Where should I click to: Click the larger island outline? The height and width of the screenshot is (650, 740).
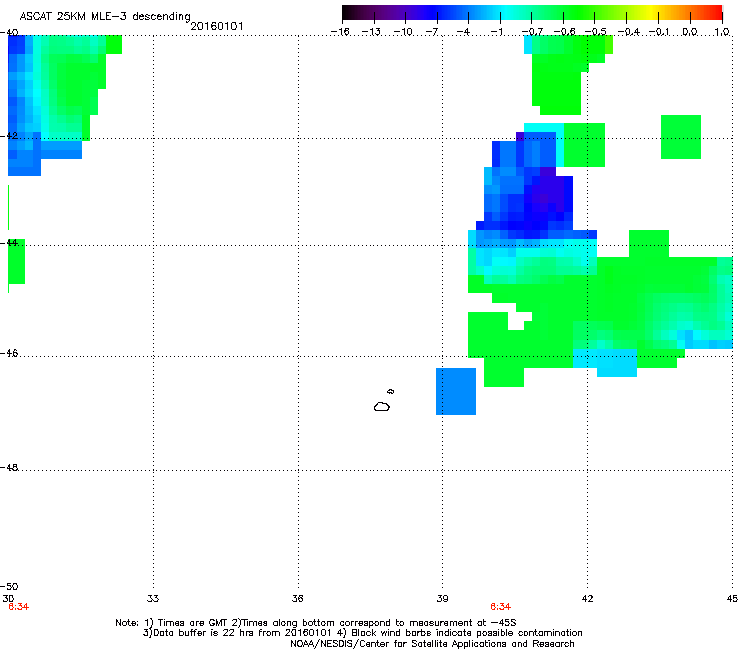382,406
